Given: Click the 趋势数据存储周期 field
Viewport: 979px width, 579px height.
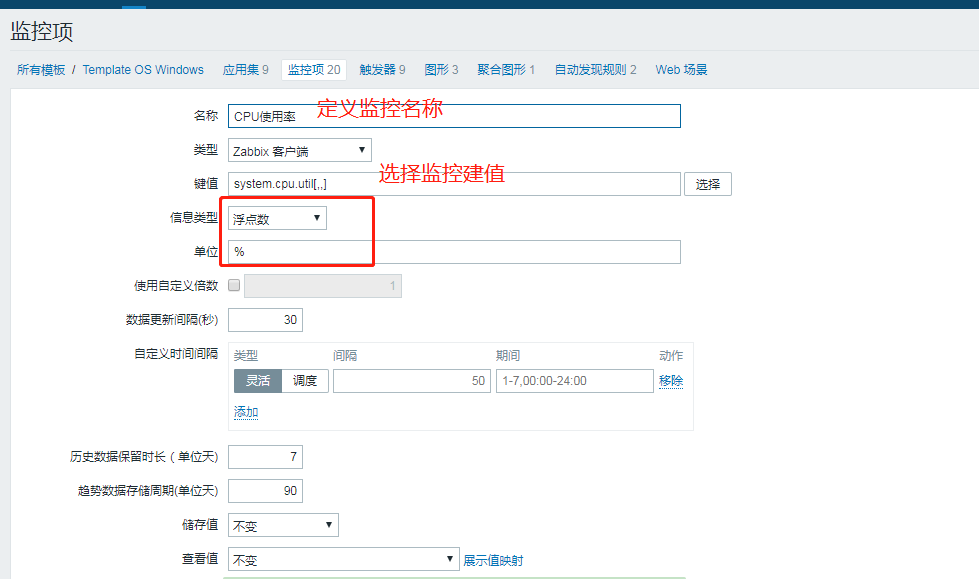Looking at the screenshot, I should (x=265, y=491).
